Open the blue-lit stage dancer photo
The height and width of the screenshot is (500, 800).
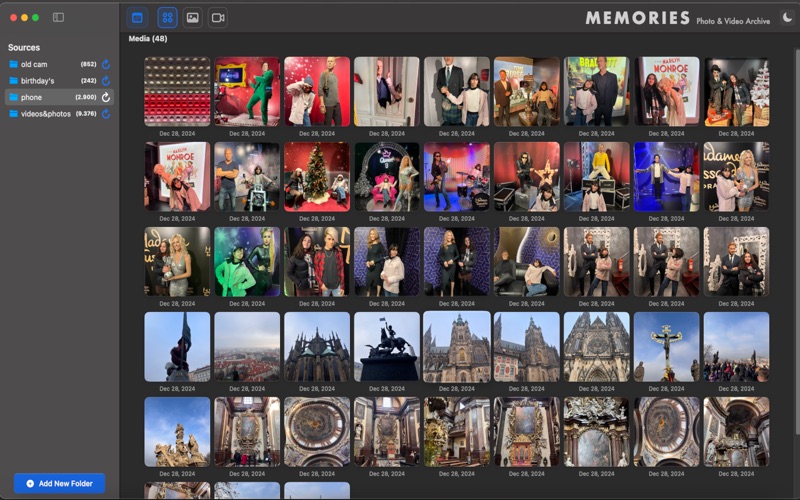[666, 177]
